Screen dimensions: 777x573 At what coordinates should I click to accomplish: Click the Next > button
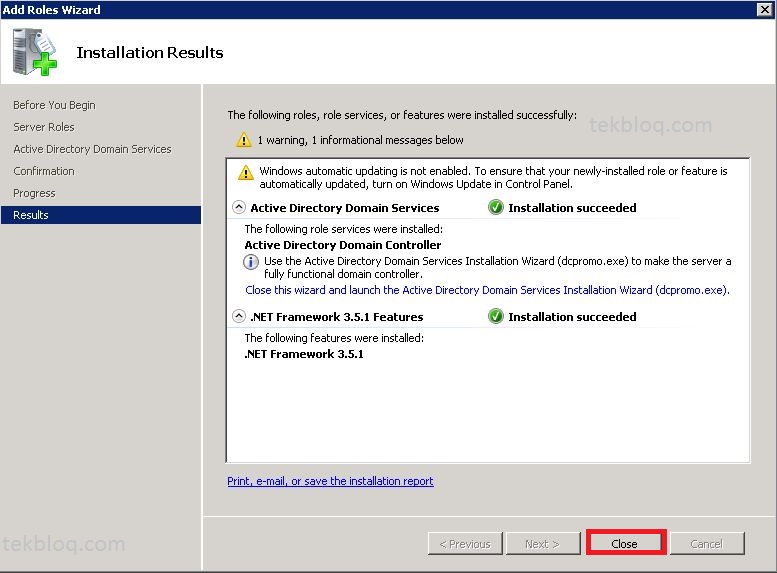(x=543, y=544)
